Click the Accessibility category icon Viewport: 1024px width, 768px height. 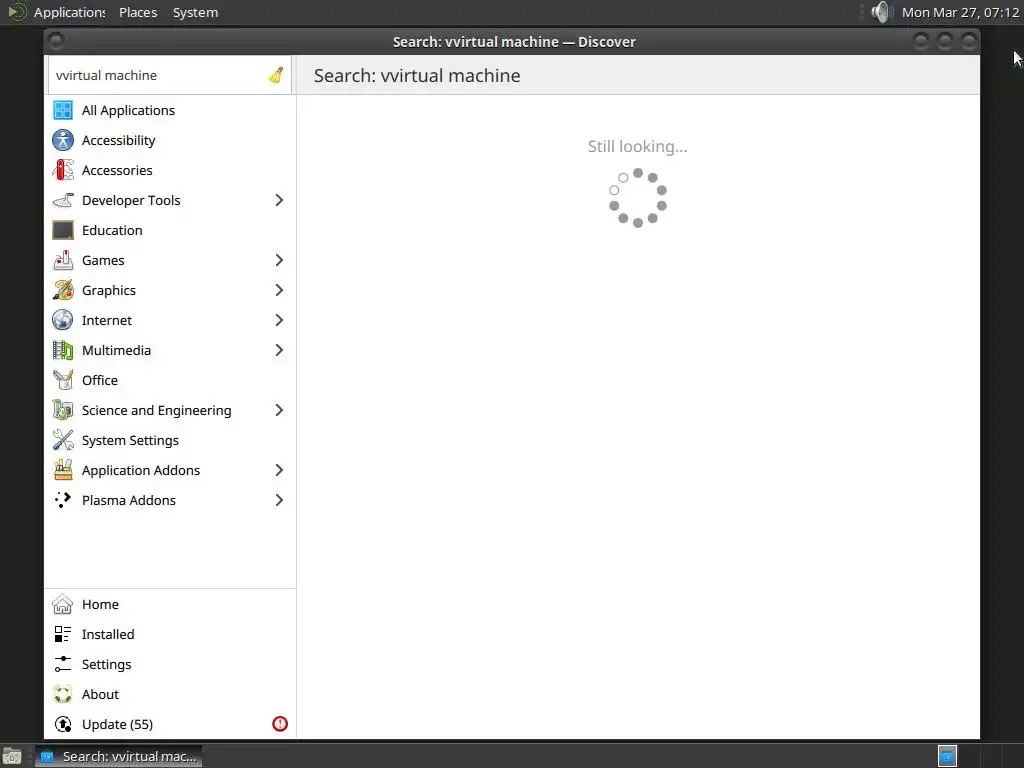(x=63, y=140)
